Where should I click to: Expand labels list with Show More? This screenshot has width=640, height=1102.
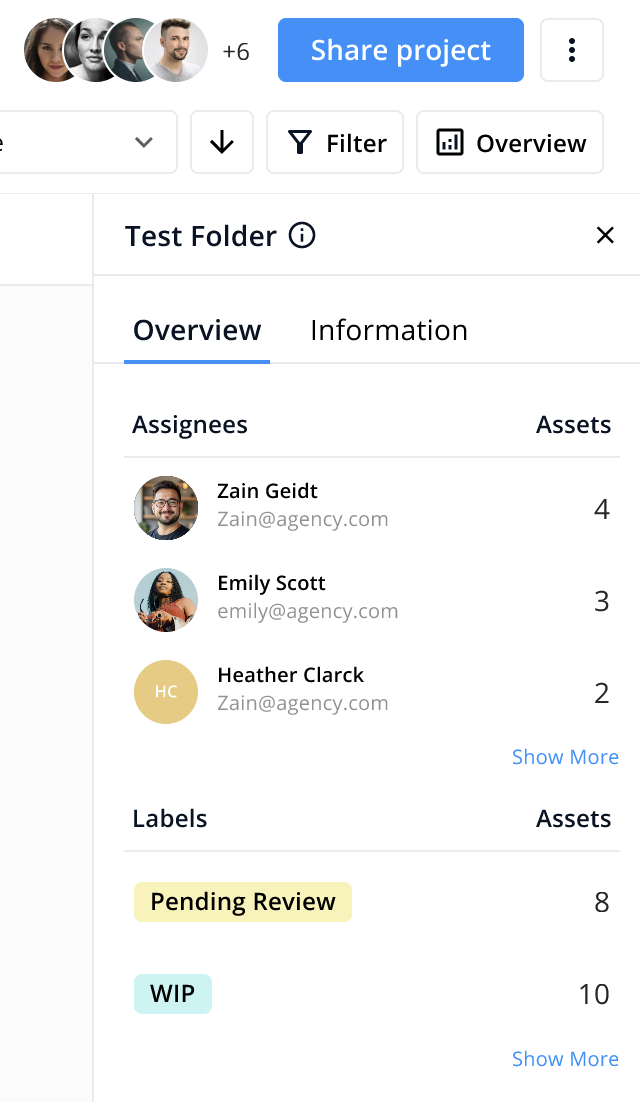[565, 1059]
